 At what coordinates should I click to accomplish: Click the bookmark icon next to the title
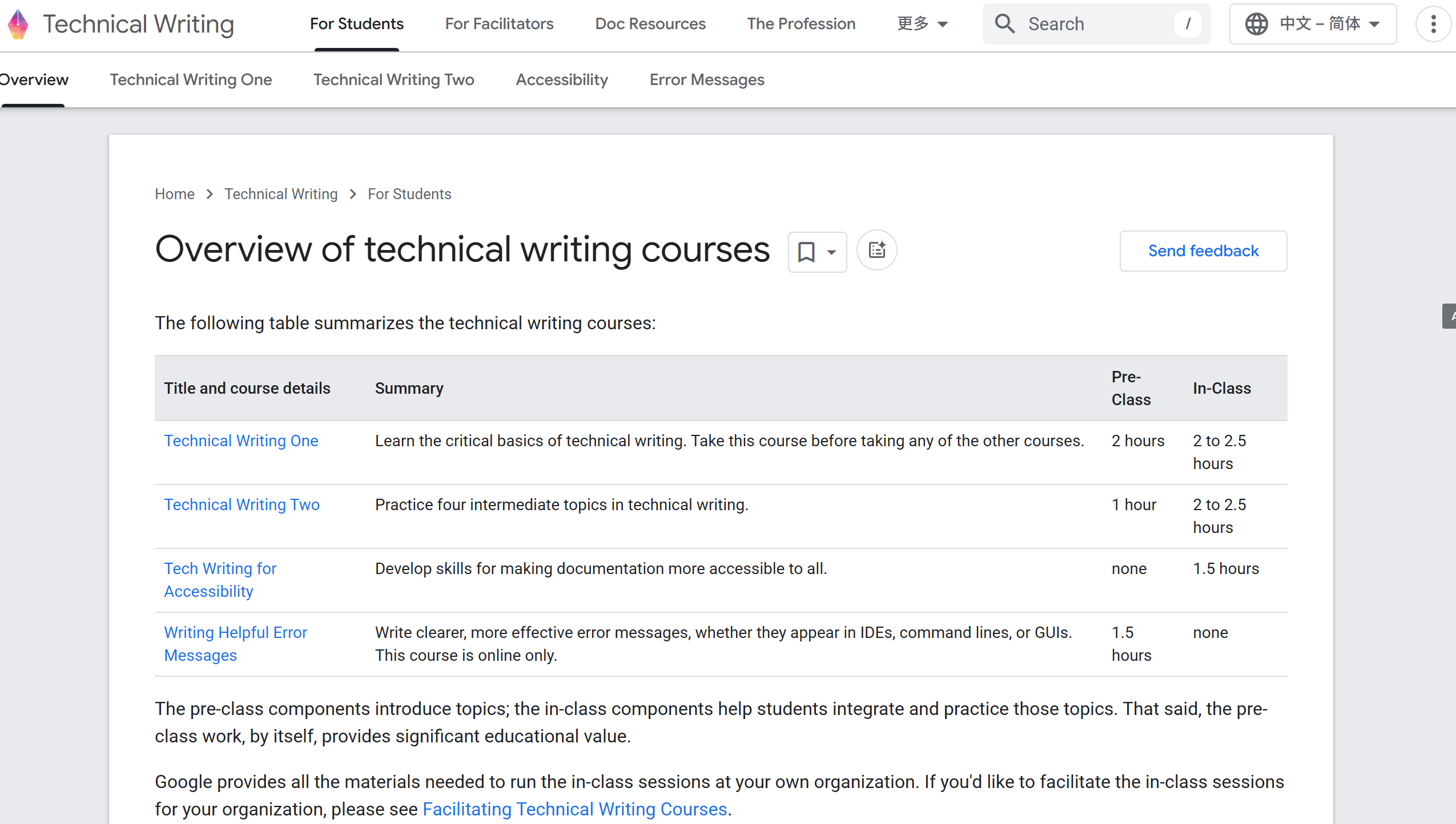pos(806,252)
